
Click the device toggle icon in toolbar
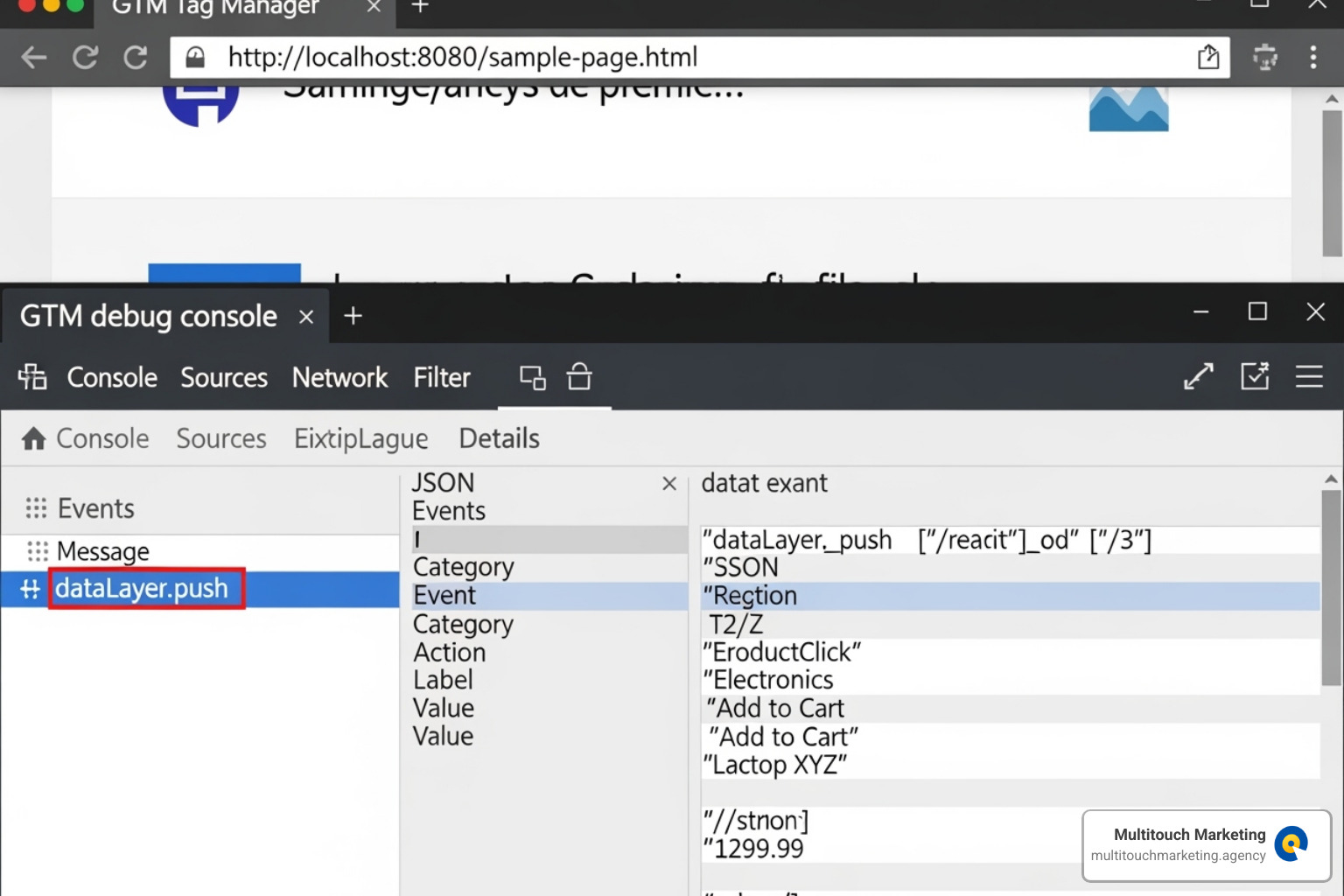532,377
